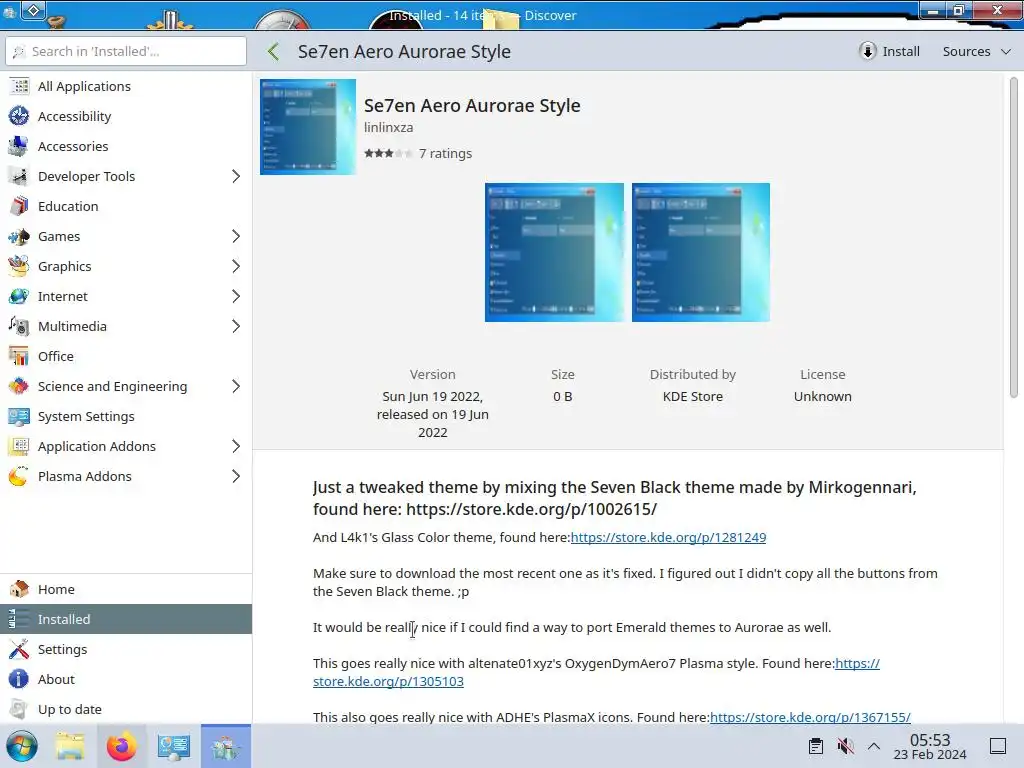Viewport: 1024px width, 768px height.
Task: Click the 7 ratings text
Action: [x=445, y=153]
